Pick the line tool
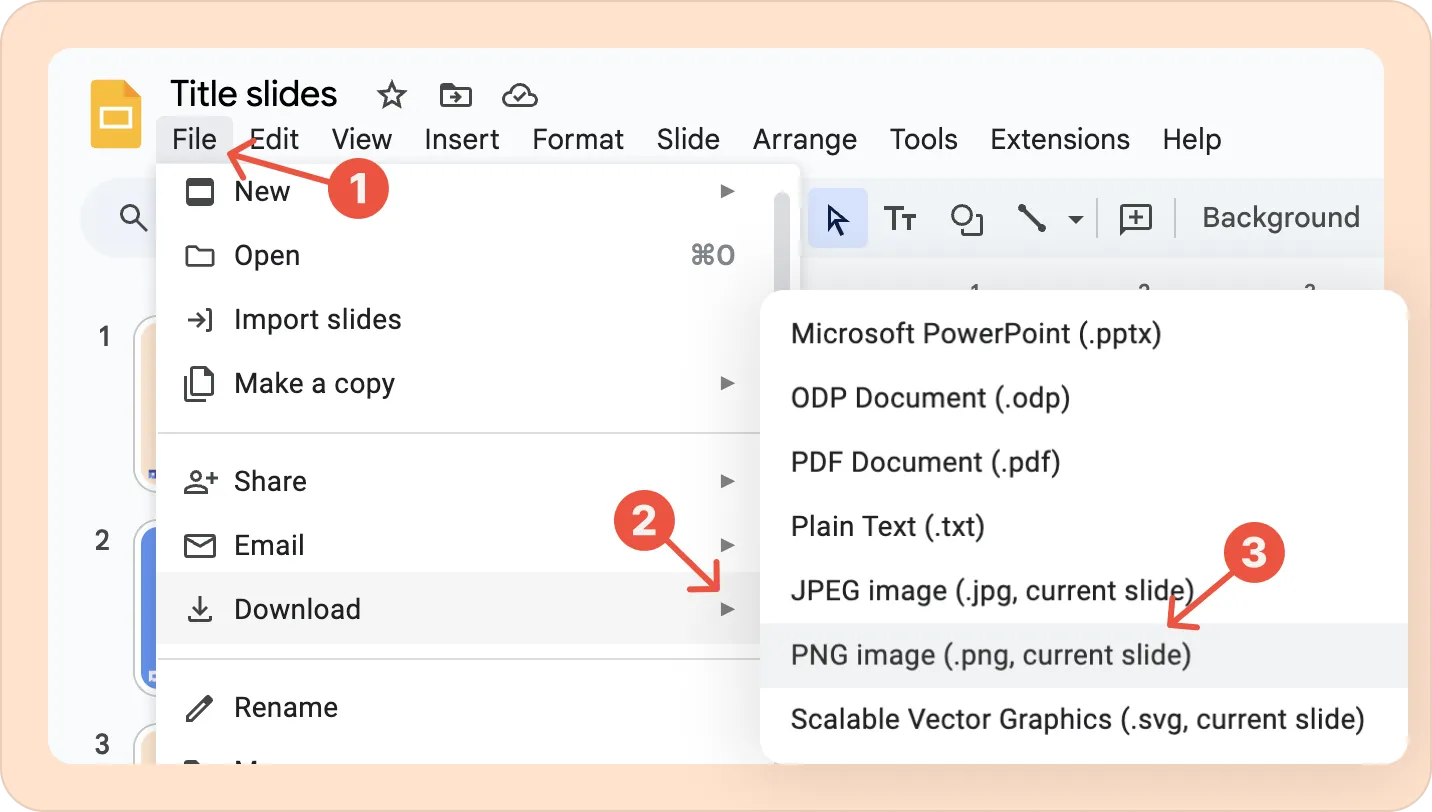This screenshot has width=1432, height=812. [x=1032, y=218]
